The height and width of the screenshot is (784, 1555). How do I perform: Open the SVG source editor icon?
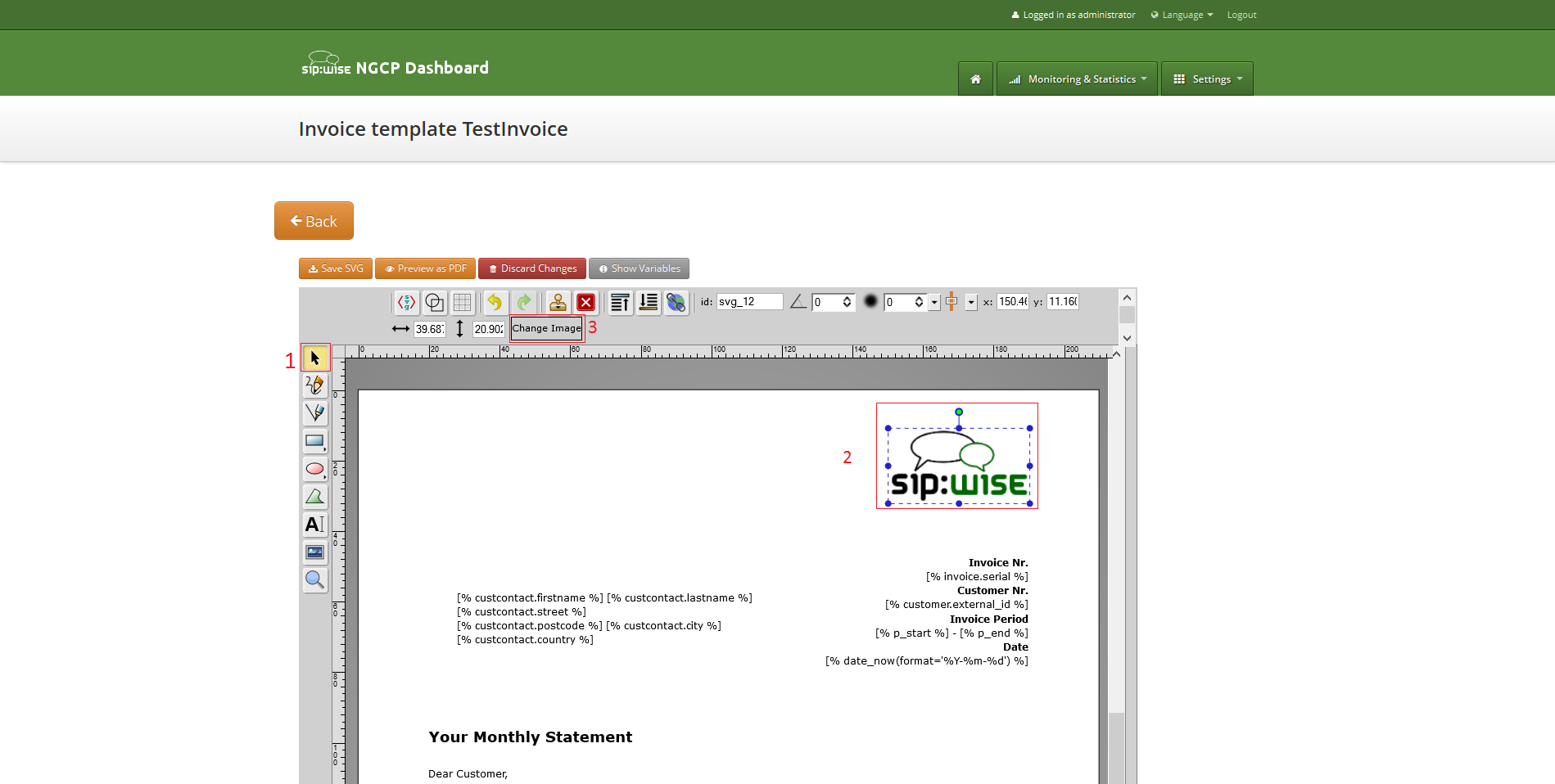click(407, 302)
